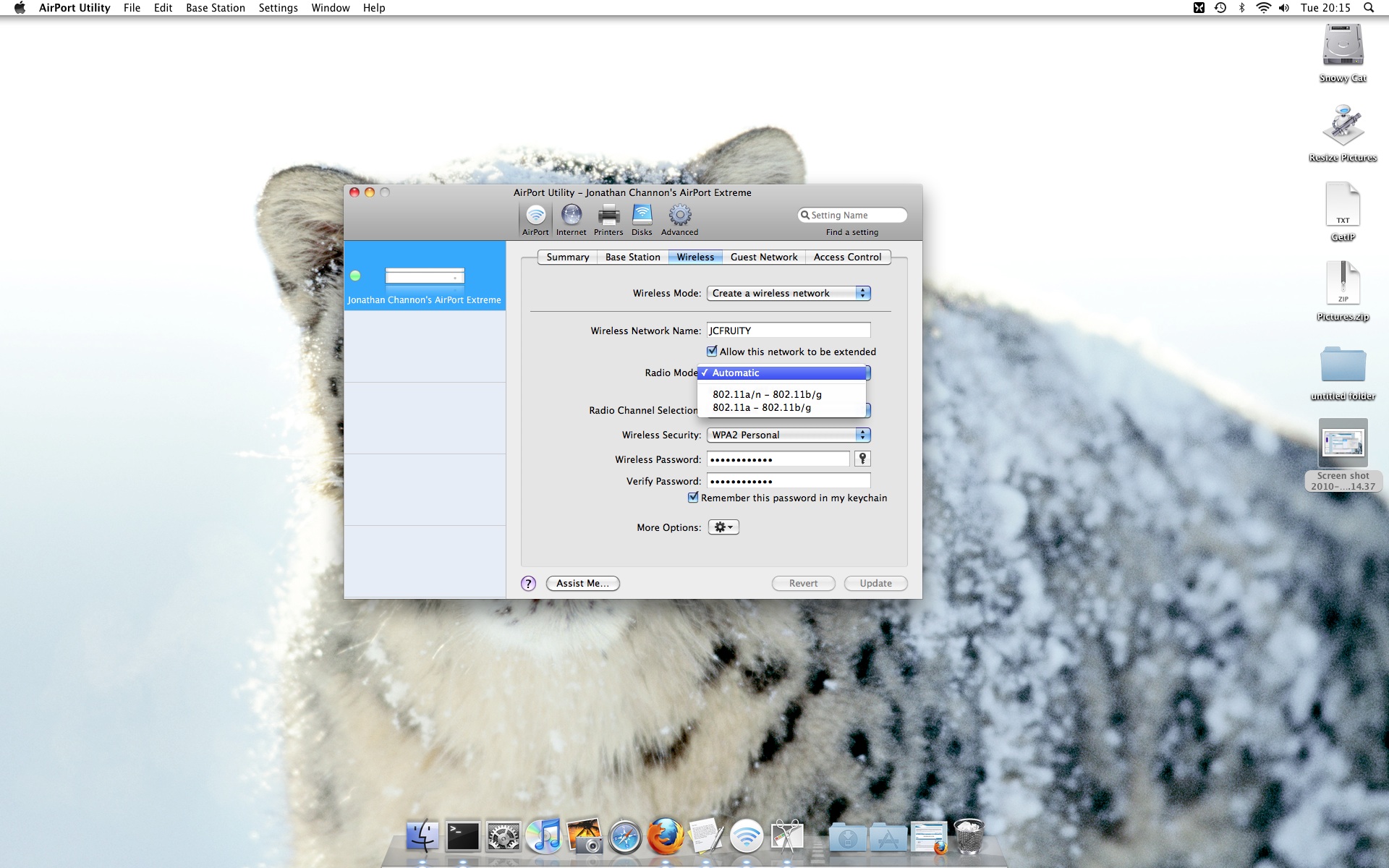The width and height of the screenshot is (1389, 868).
Task: Open Firefox from the dock
Action: point(666,837)
